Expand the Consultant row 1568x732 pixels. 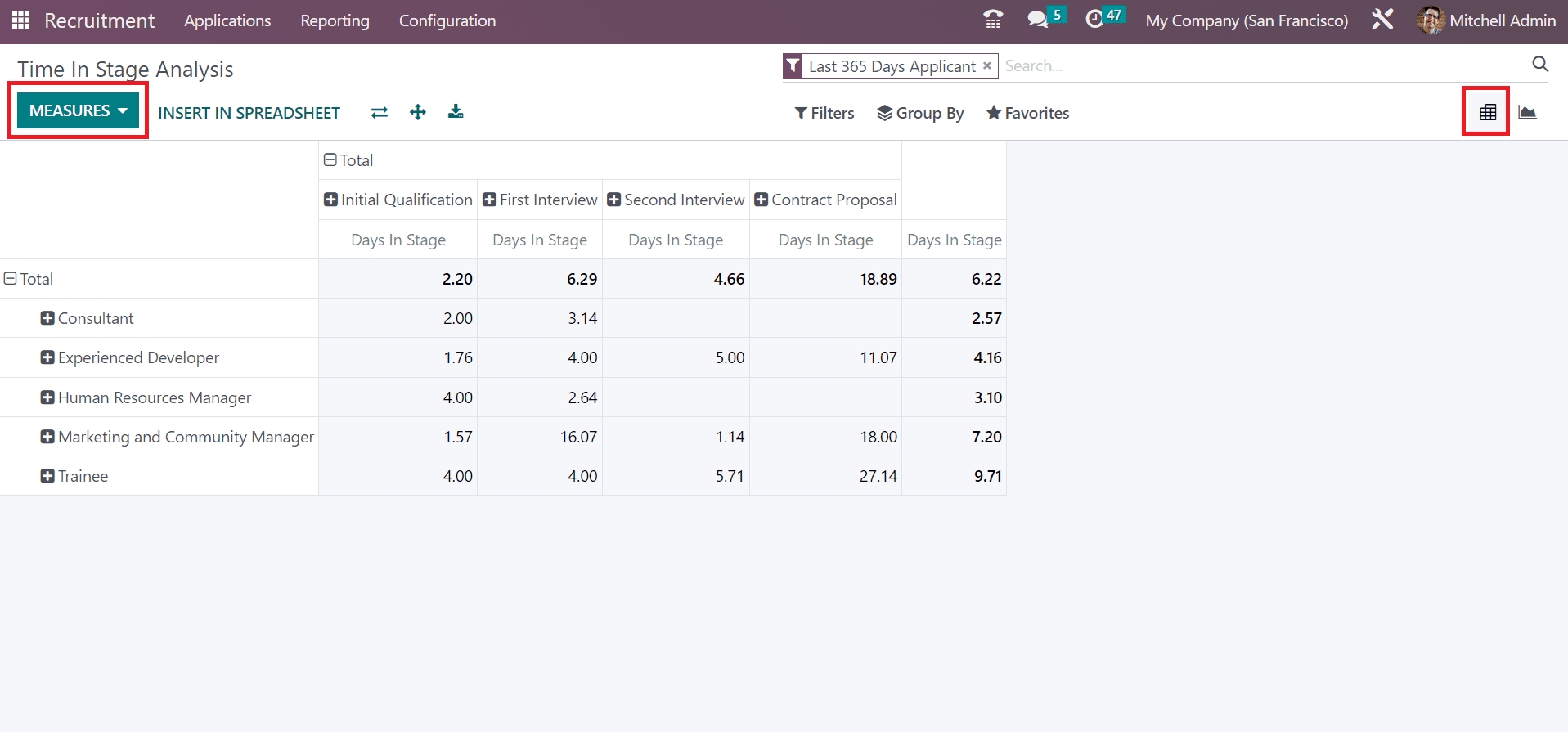[47, 318]
